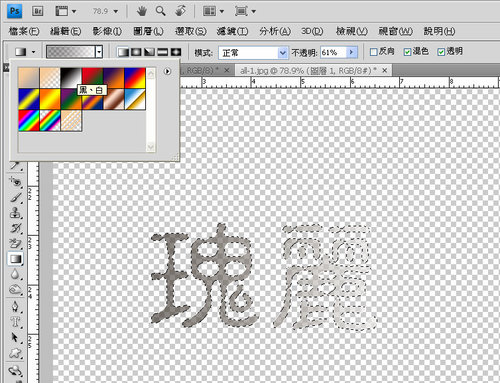500x383 pixels.
Task: Launch Adobe Bridge with Br icon
Action: coord(37,11)
